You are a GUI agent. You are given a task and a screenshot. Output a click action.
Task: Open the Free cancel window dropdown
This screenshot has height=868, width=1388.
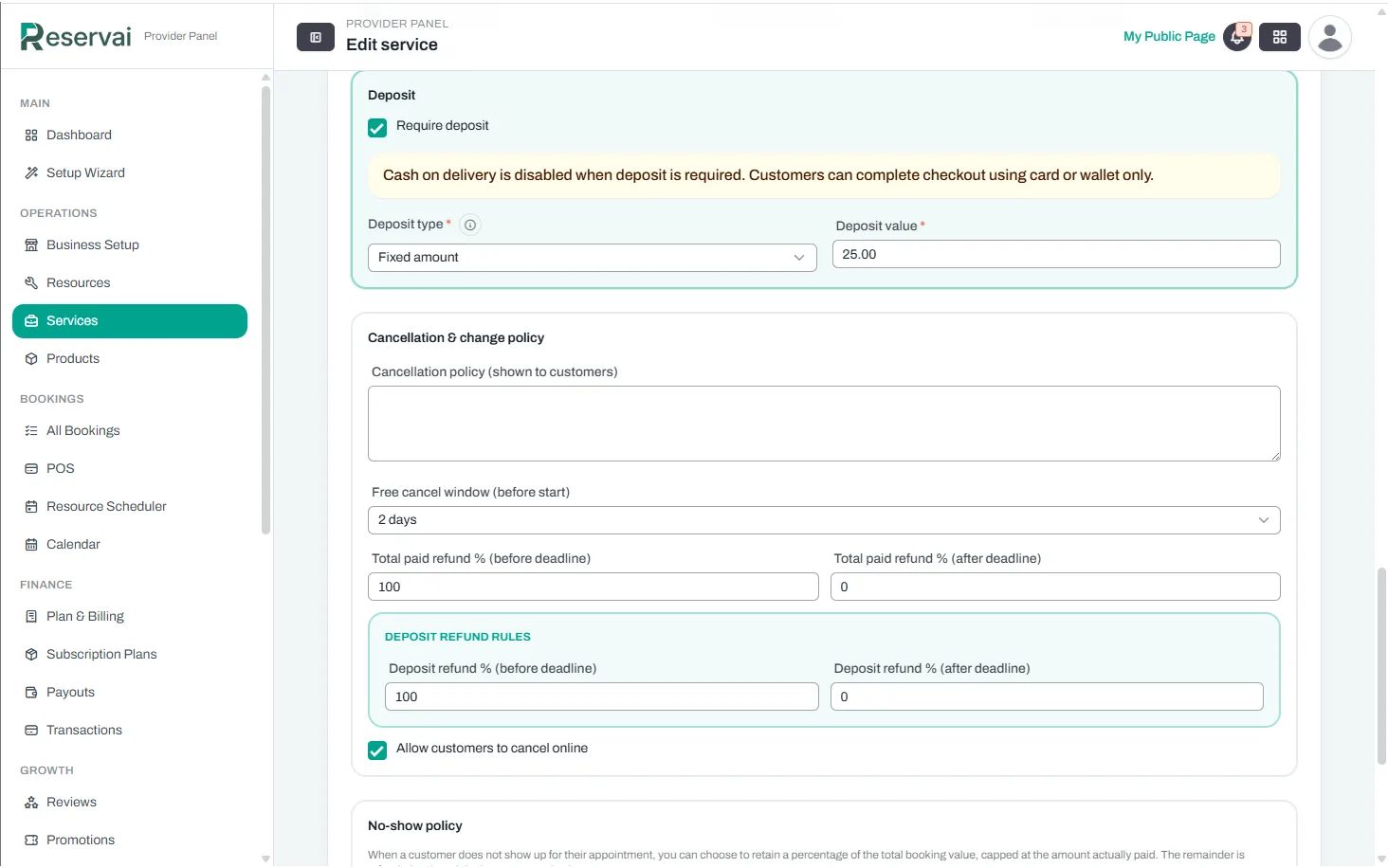click(x=824, y=520)
